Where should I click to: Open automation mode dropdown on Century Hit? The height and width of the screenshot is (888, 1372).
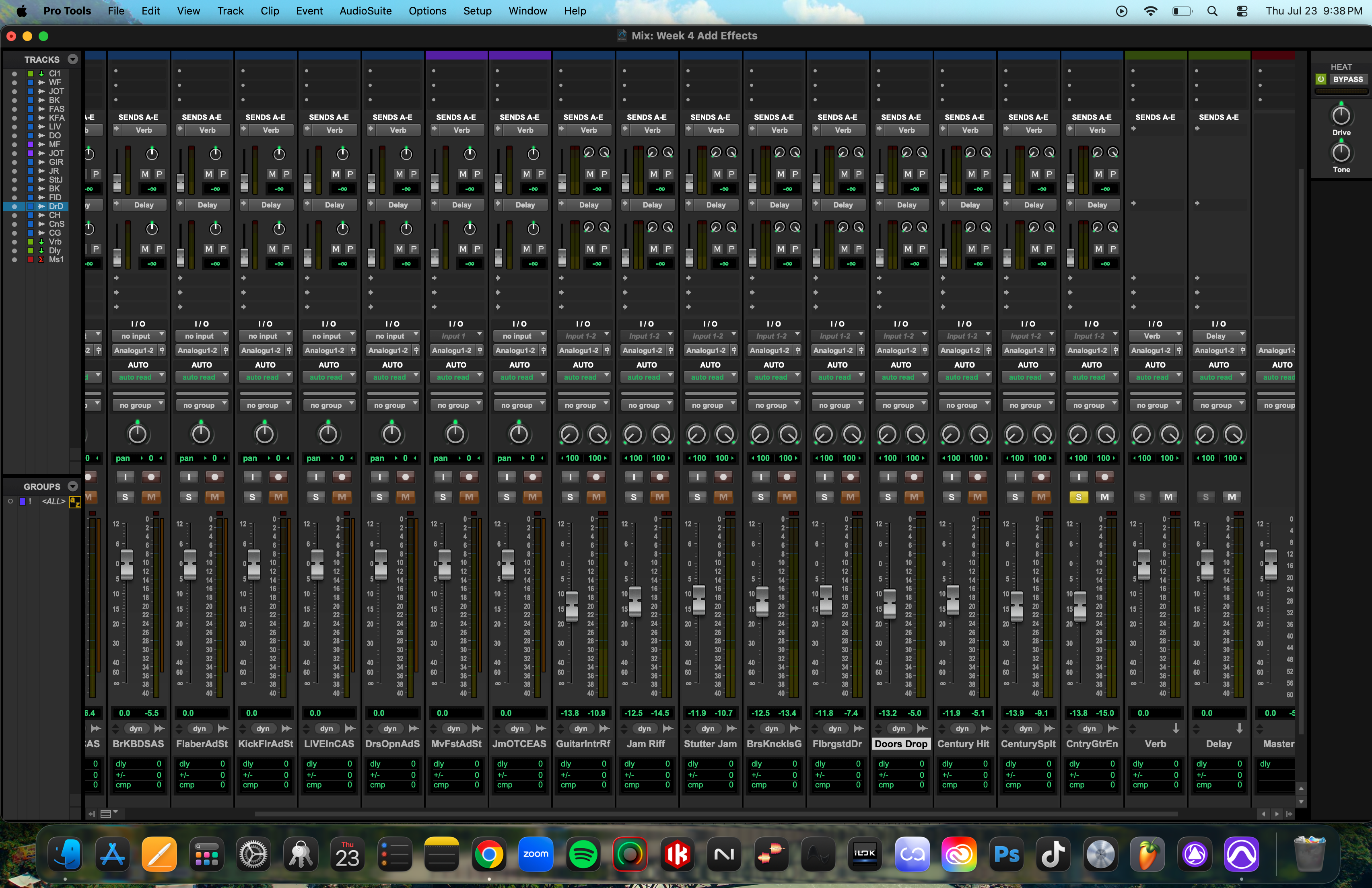964,377
